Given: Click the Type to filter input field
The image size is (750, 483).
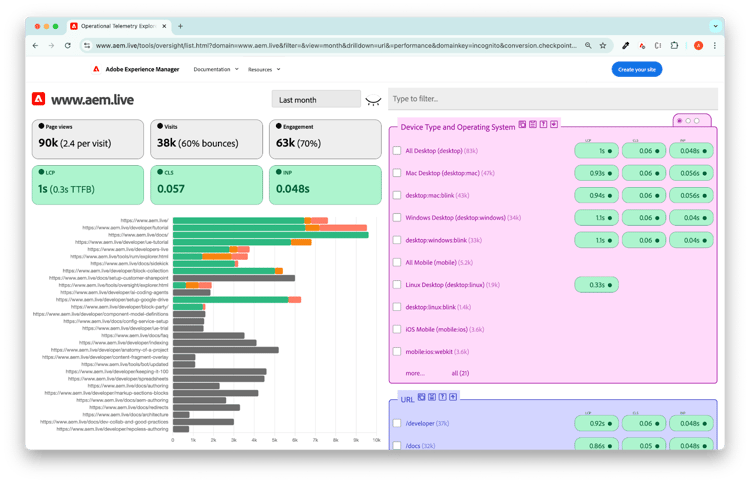Looking at the screenshot, I should tap(552, 99).
